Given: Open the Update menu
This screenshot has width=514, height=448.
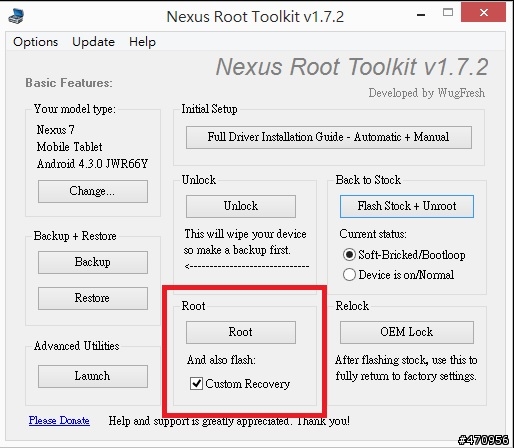Looking at the screenshot, I should 93,42.
